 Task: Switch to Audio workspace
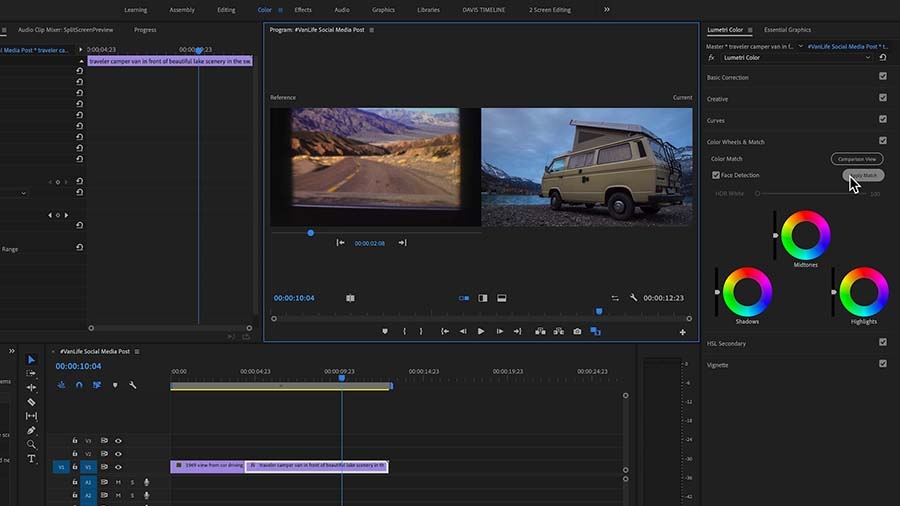[x=342, y=10]
